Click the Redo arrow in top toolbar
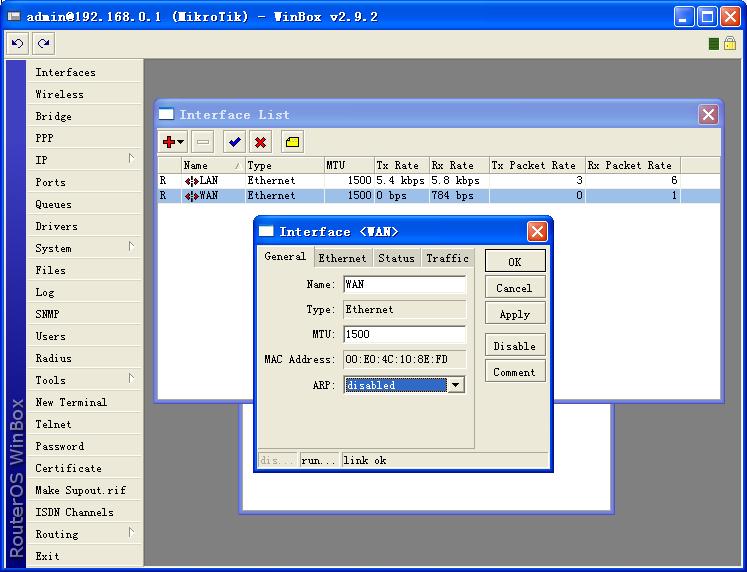The width and height of the screenshot is (747, 572). tap(43, 44)
